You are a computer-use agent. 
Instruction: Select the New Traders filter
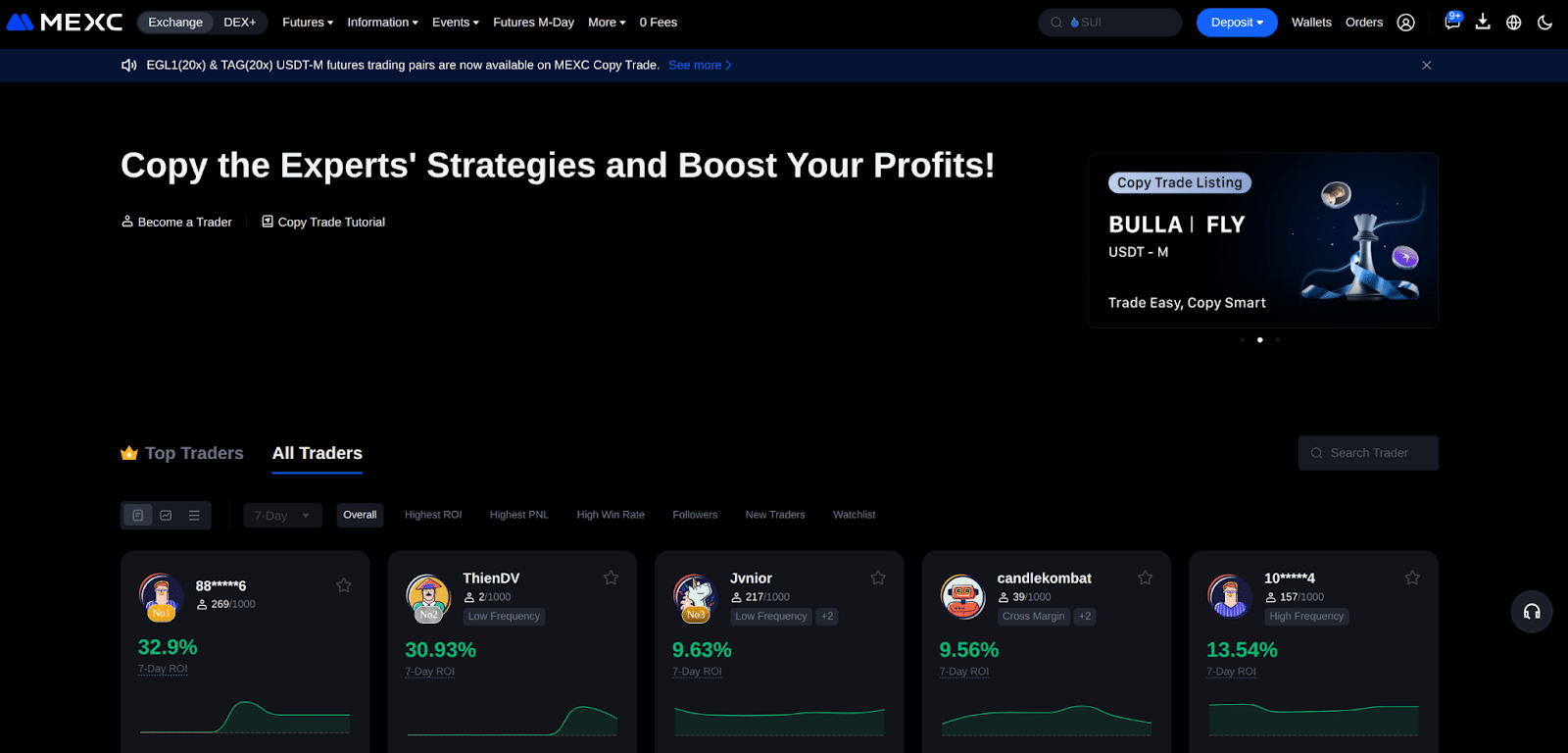tap(775, 515)
